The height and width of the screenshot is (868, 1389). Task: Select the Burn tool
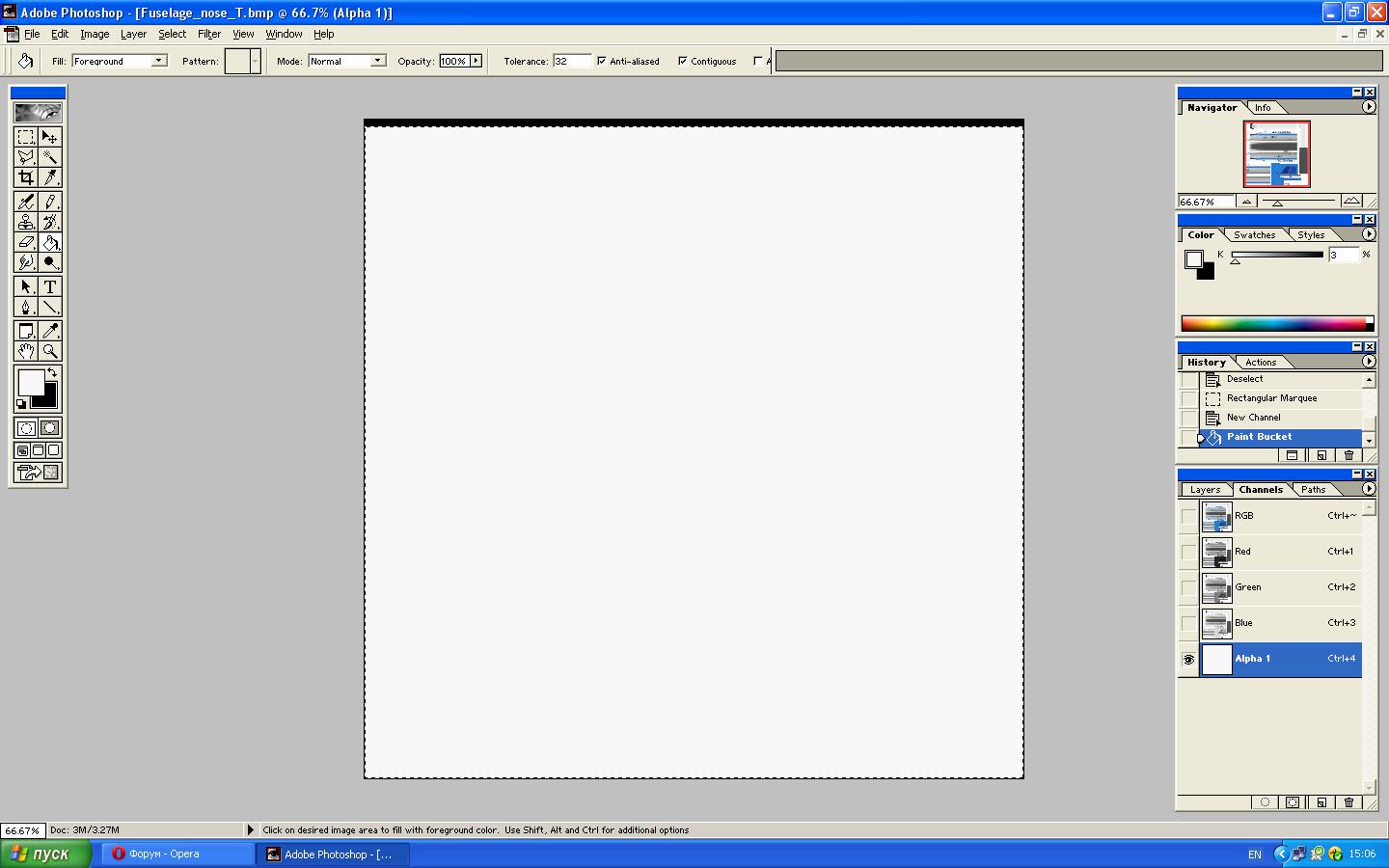(x=50, y=262)
